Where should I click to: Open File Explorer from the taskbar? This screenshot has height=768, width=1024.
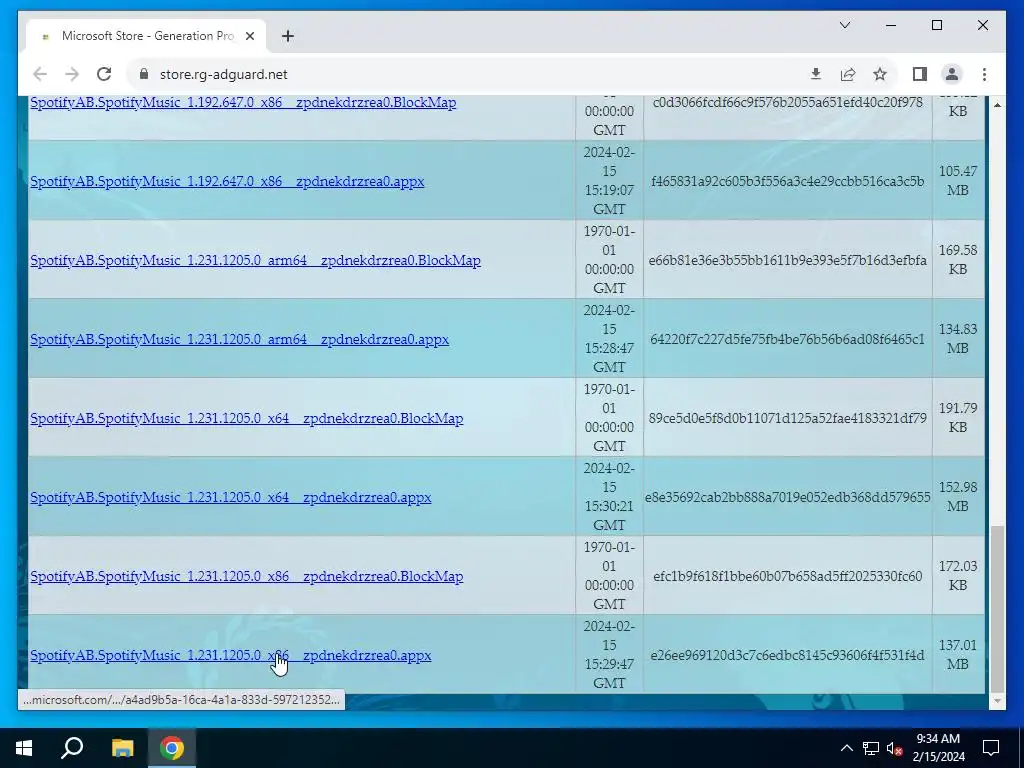tap(122, 748)
